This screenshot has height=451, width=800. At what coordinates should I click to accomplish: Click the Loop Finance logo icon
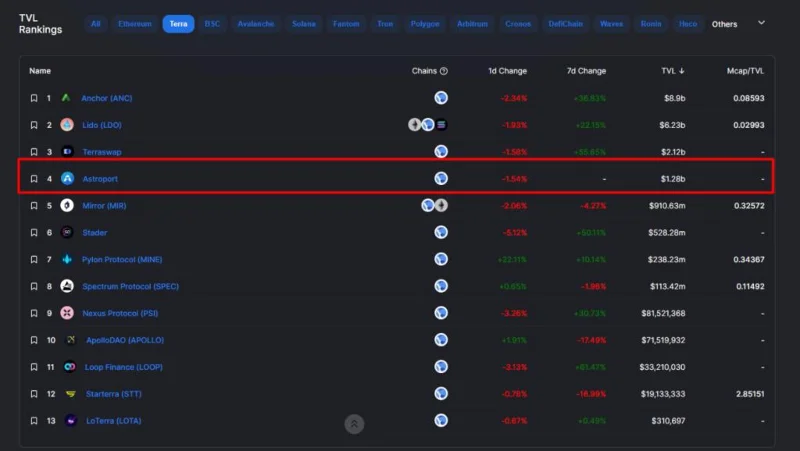pyautogui.click(x=70, y=366)
